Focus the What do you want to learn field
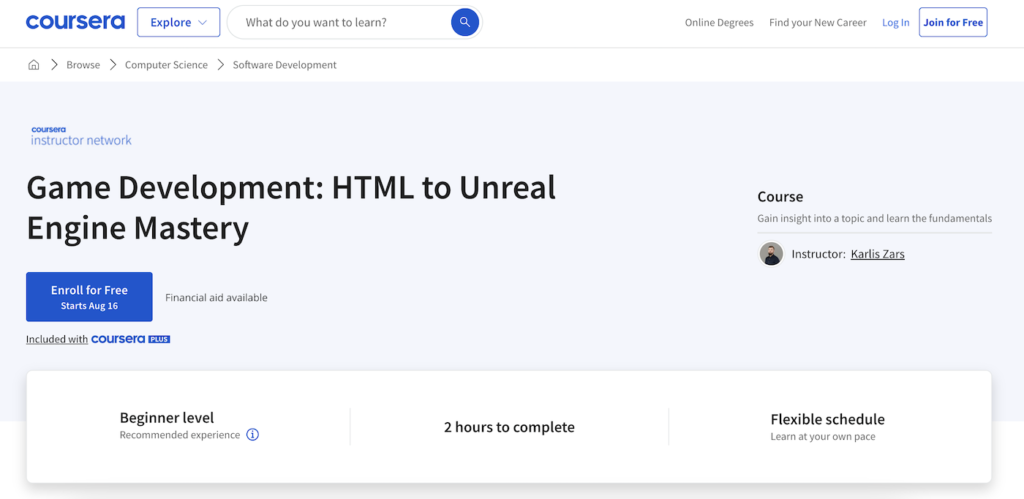The width and height of the screenshot is (1024, 499). pos(340,22)
